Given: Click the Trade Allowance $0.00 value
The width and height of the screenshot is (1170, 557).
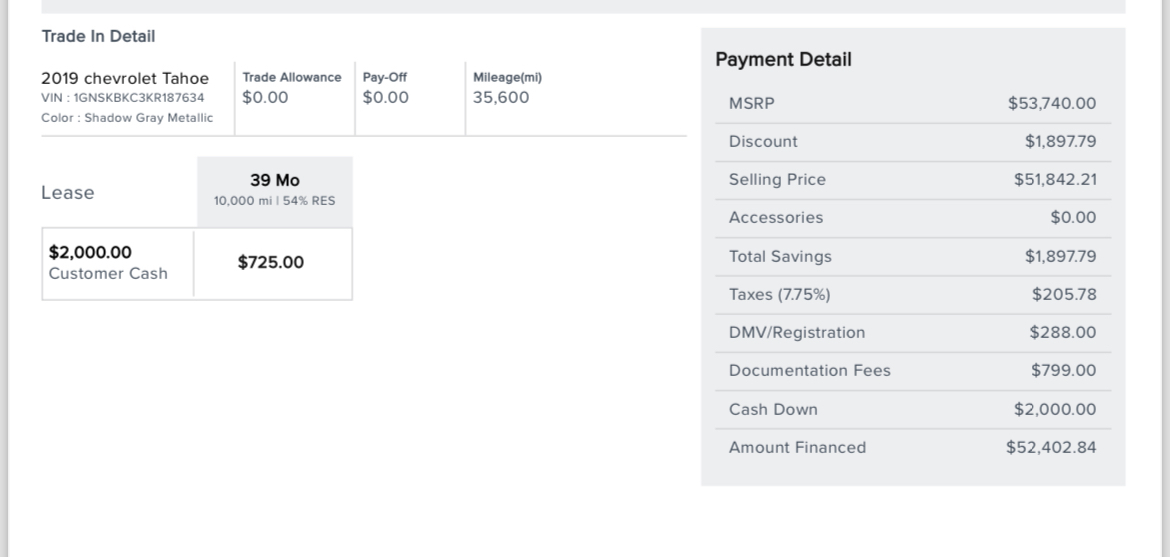Looking at the screenshot, I should tap(265, 97).
